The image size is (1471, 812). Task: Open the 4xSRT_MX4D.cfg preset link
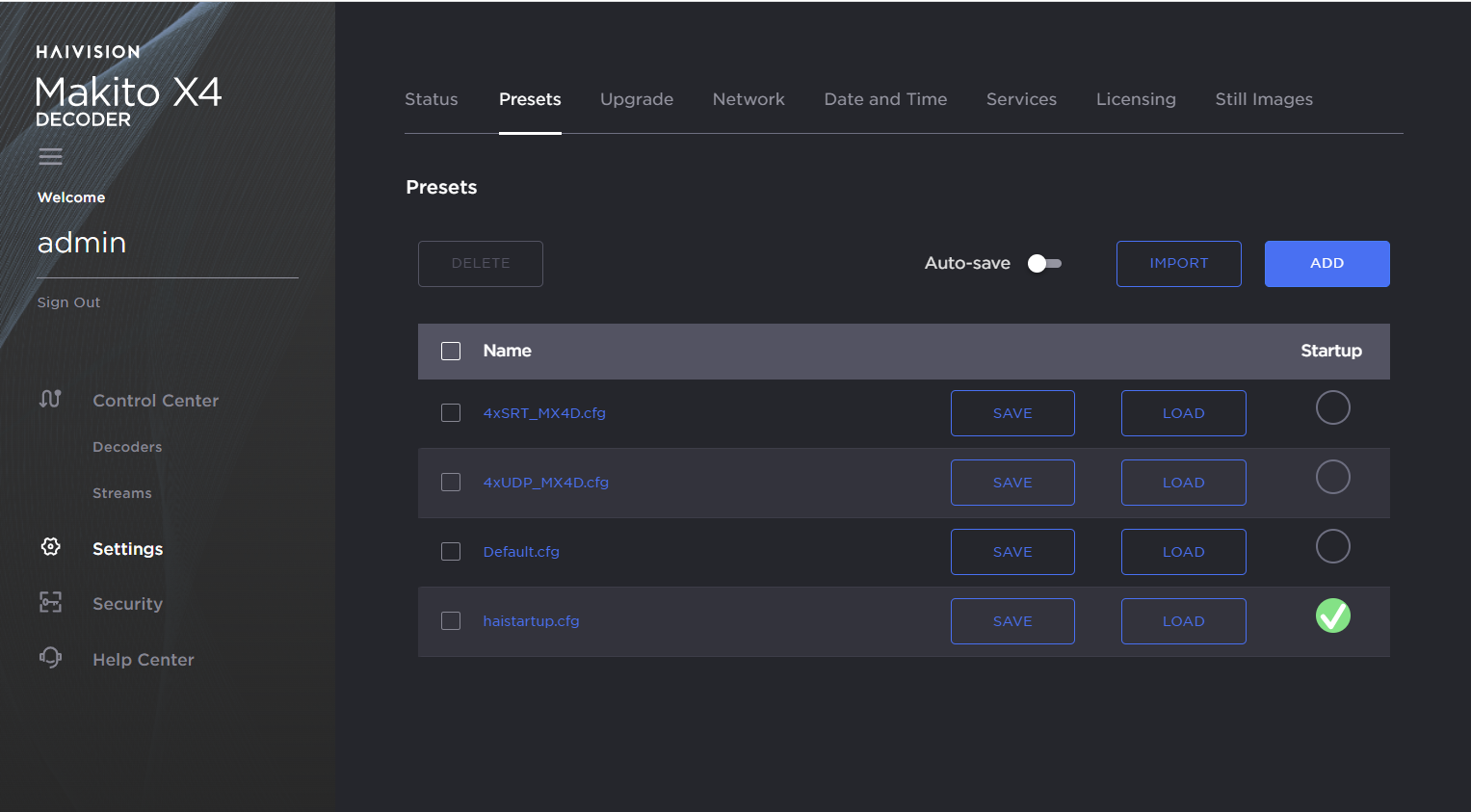(544, 413)
